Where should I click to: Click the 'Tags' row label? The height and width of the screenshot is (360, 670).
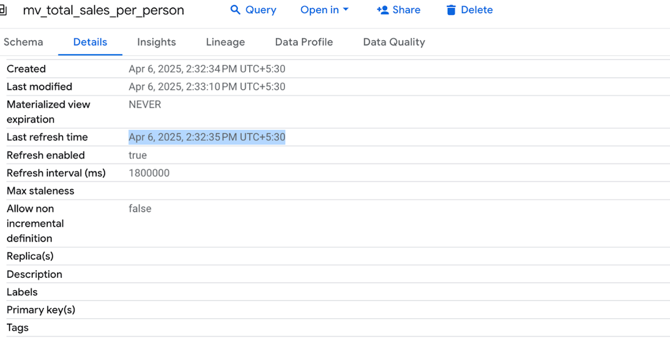pyautogui.click(x=18, y=328)
